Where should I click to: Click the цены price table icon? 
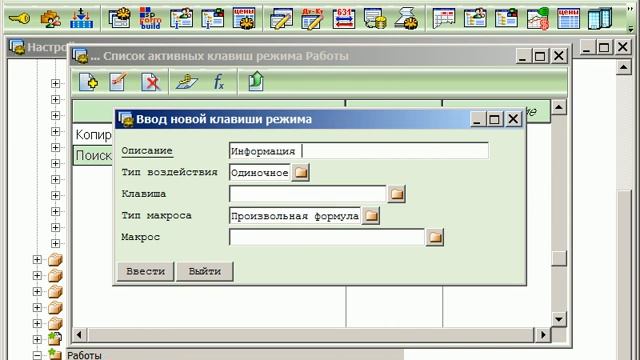point(569,18)
